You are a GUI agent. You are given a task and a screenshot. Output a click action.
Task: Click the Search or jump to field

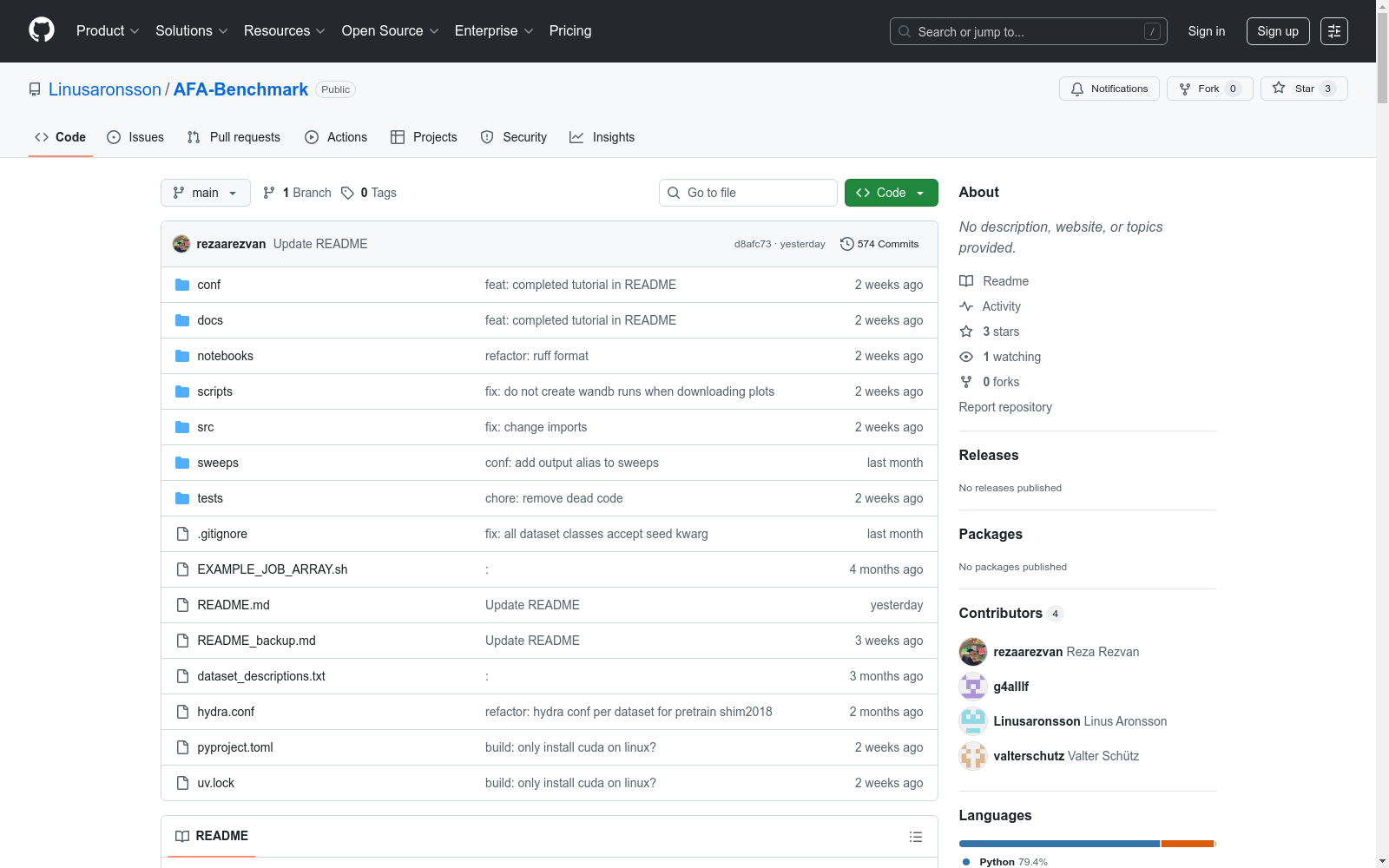(x=1029, y=31)
